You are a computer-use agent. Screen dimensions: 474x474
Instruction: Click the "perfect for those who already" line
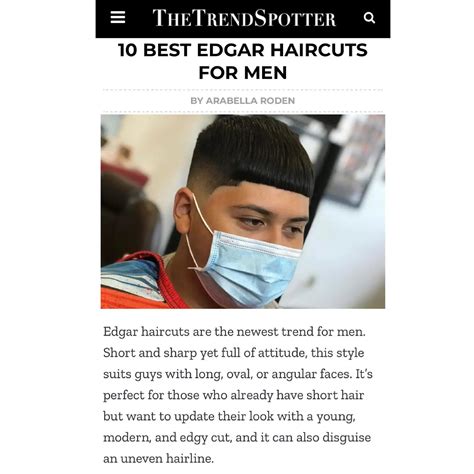pyautogui.click(x=233, y=395)
